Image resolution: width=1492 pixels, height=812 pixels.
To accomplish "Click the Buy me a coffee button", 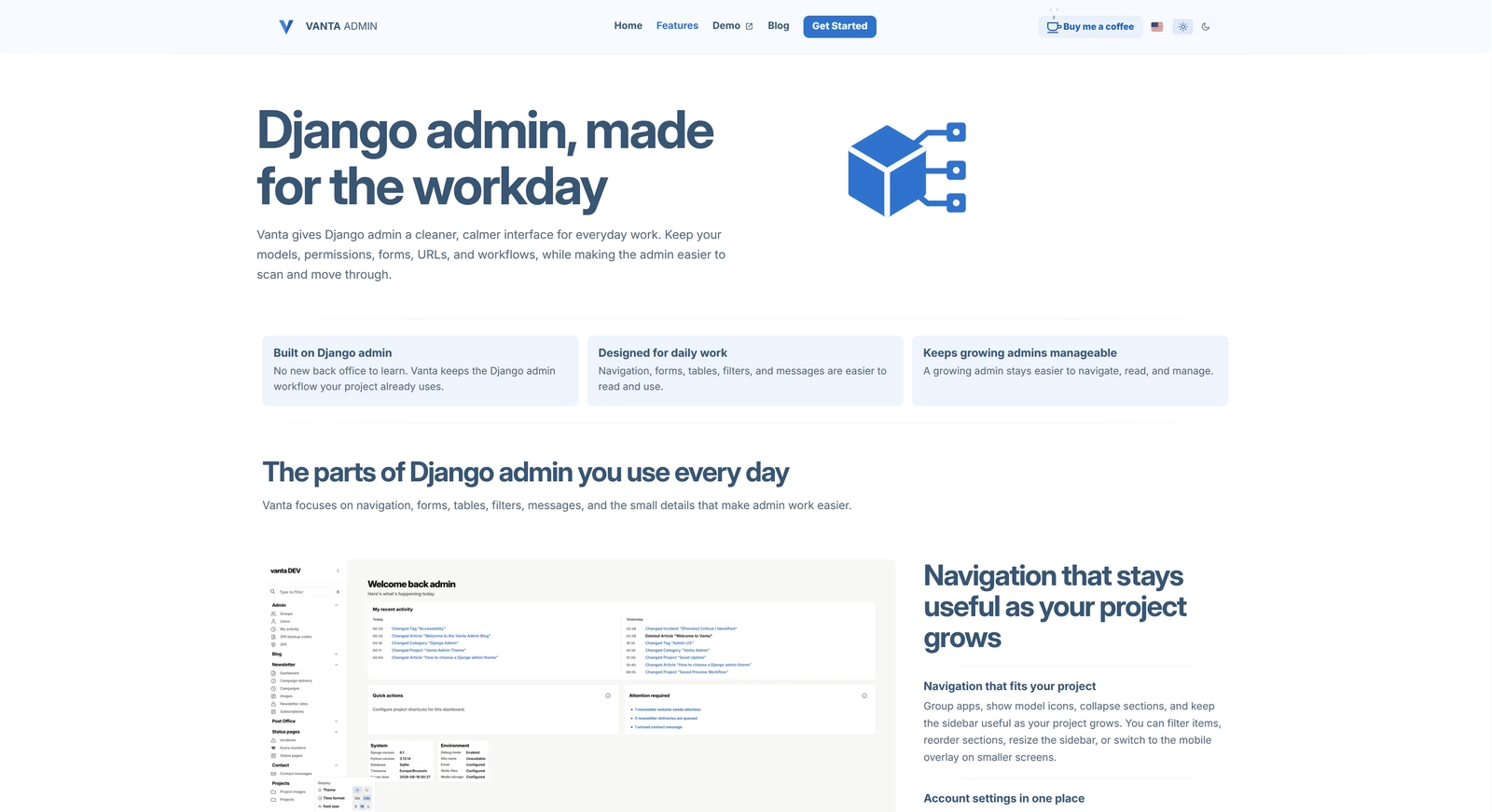I will click(1090, 27).
